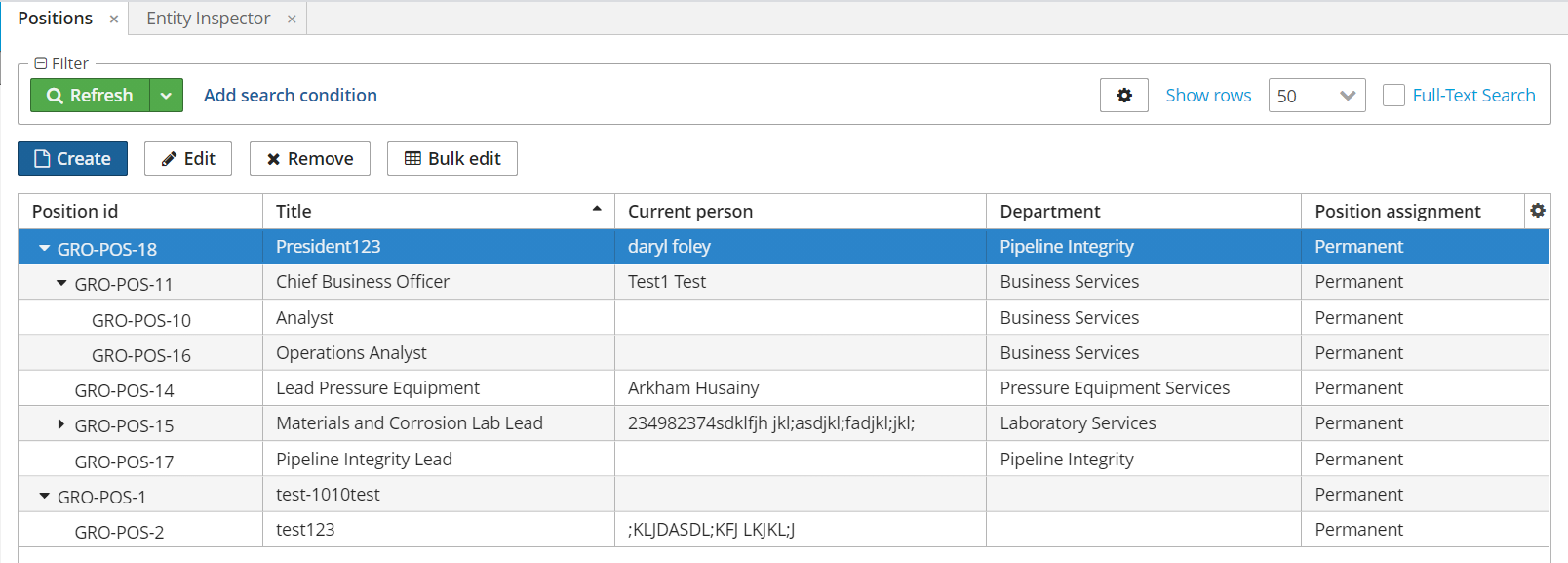Select the Positions tab
The height and width of the screenshot is (563, 1568).
tap(56, 19)
